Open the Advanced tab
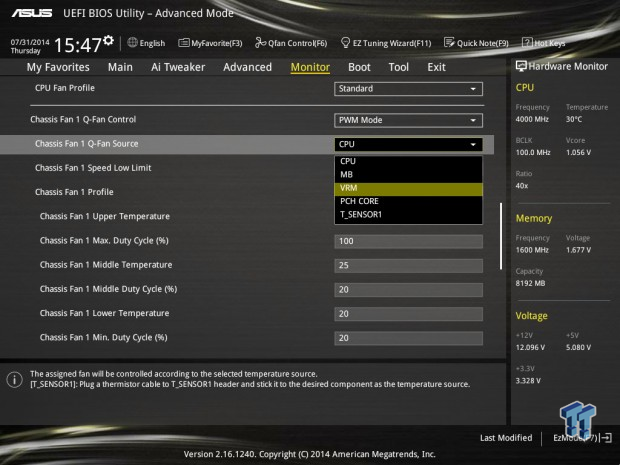 click(248, 67)
